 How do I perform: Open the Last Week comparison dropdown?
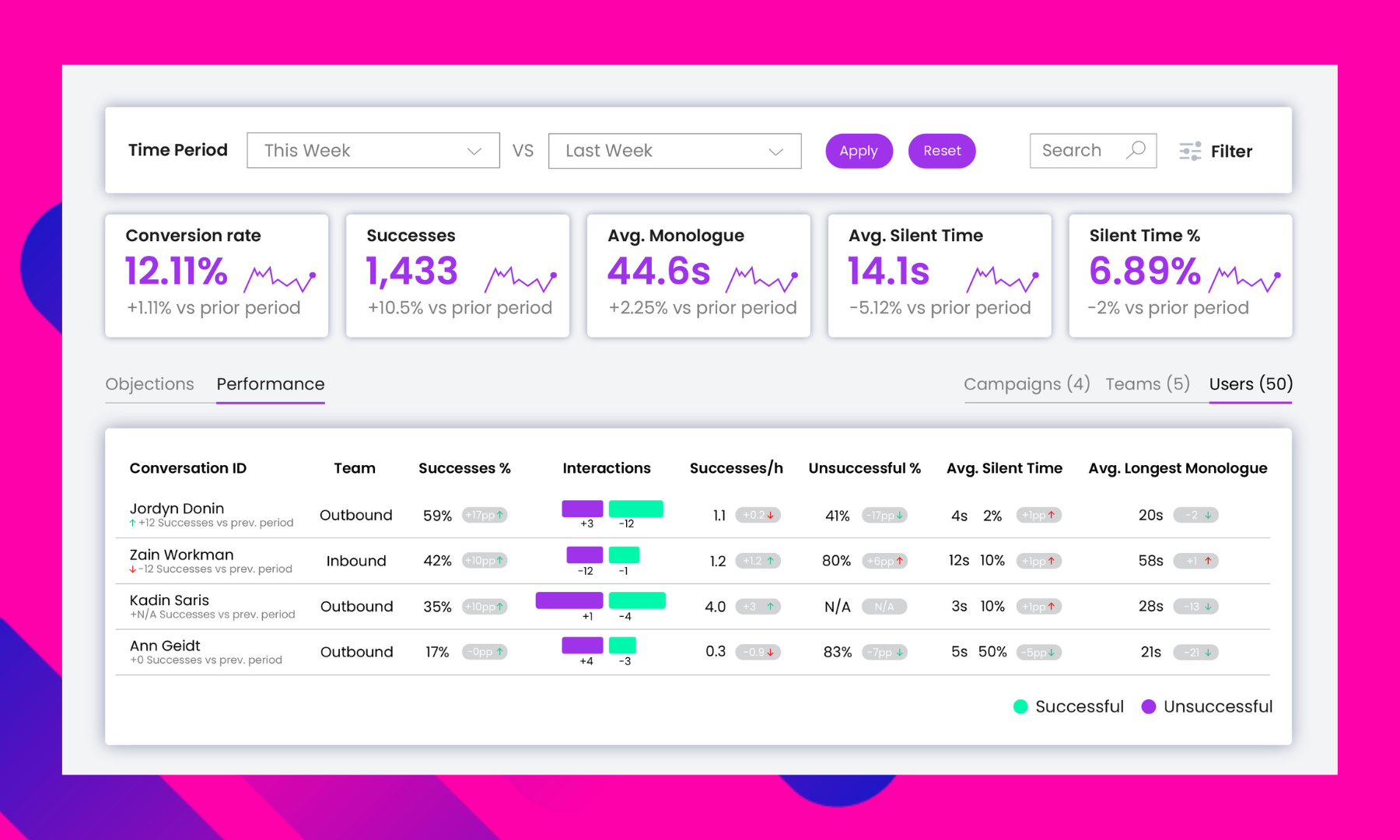pyautogui.click(x=674, y=150)
